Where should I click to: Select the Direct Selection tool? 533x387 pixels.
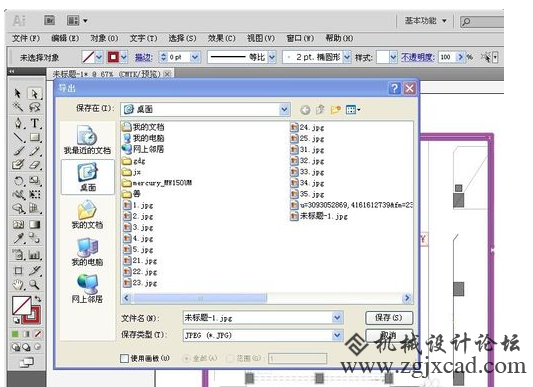[35, 93]
